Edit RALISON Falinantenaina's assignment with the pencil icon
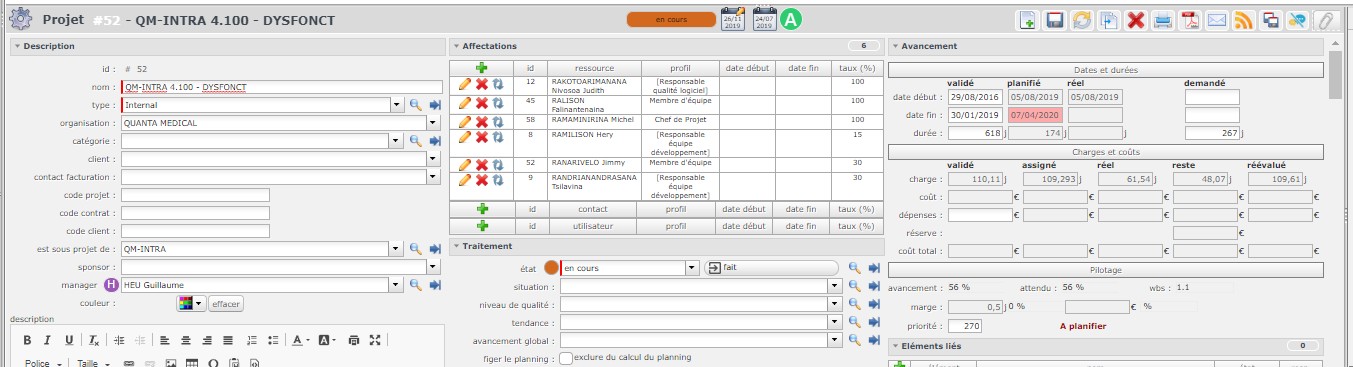Image resolution: width=1353 pixels, height=367 pixels. [x=465, y=103]
